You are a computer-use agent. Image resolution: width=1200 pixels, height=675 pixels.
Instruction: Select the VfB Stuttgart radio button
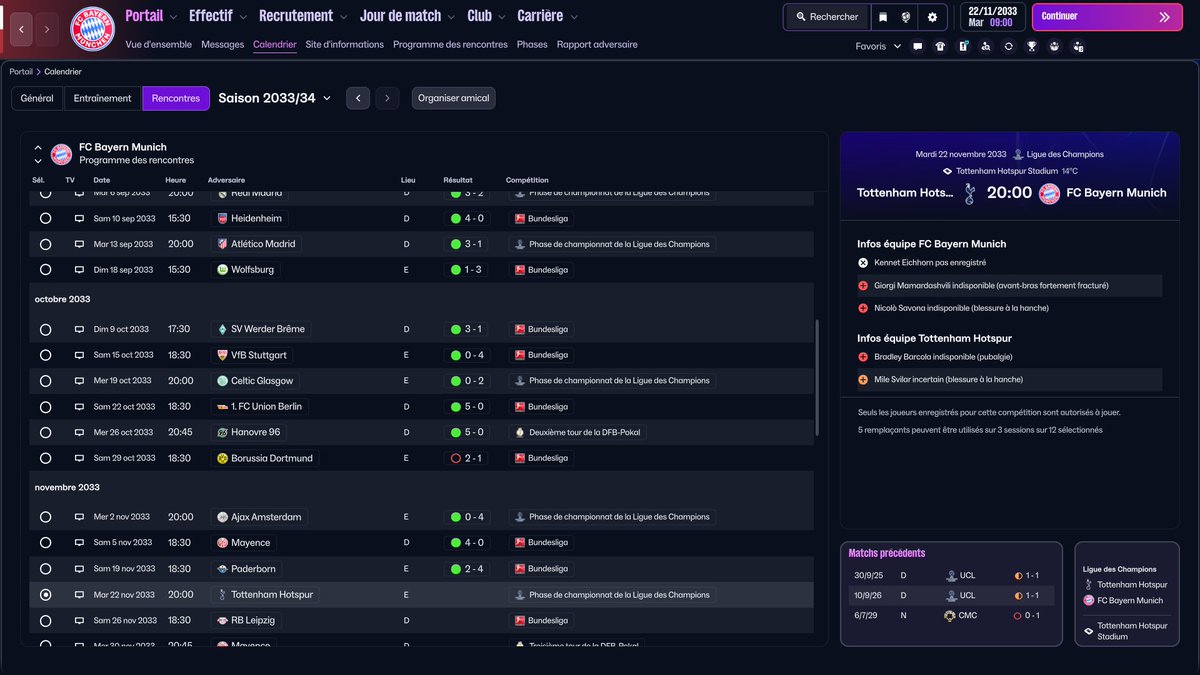[x=45, y=355]
